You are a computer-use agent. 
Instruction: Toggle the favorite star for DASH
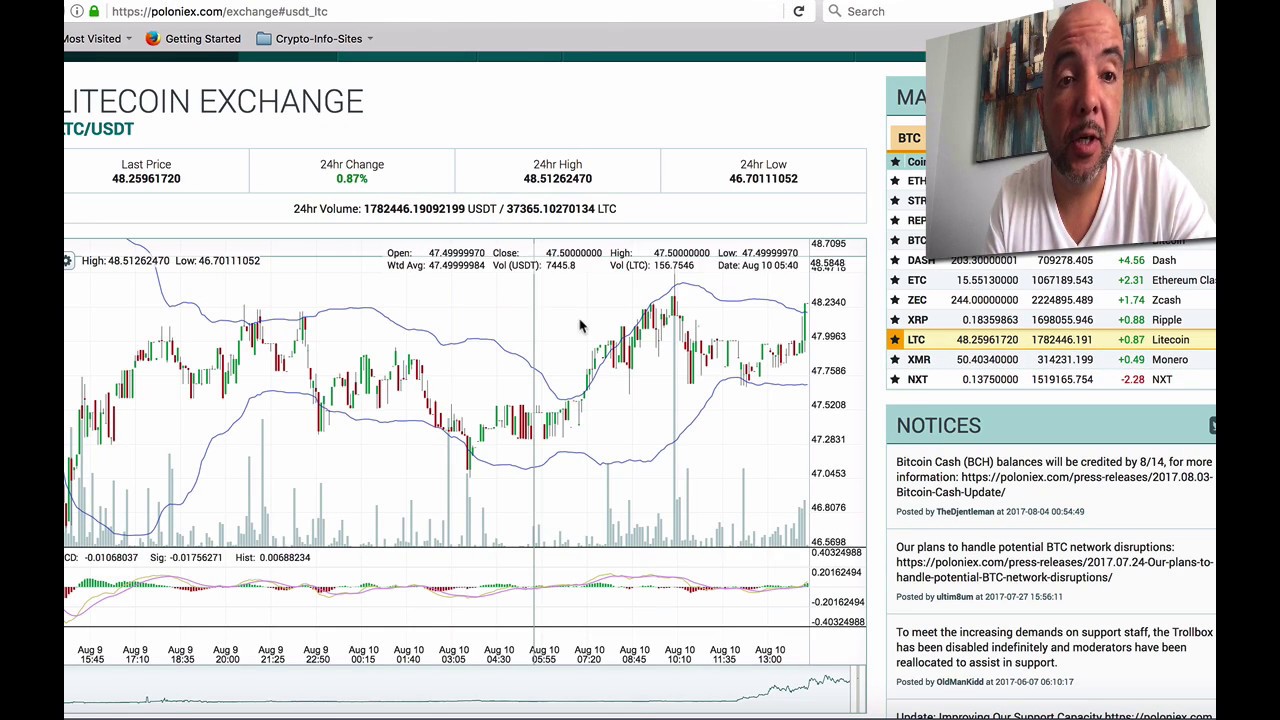895,260
